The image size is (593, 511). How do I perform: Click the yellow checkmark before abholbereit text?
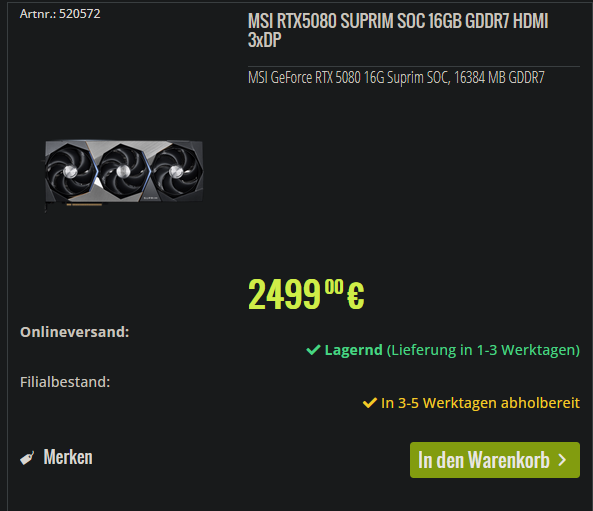tap(369, 403)
